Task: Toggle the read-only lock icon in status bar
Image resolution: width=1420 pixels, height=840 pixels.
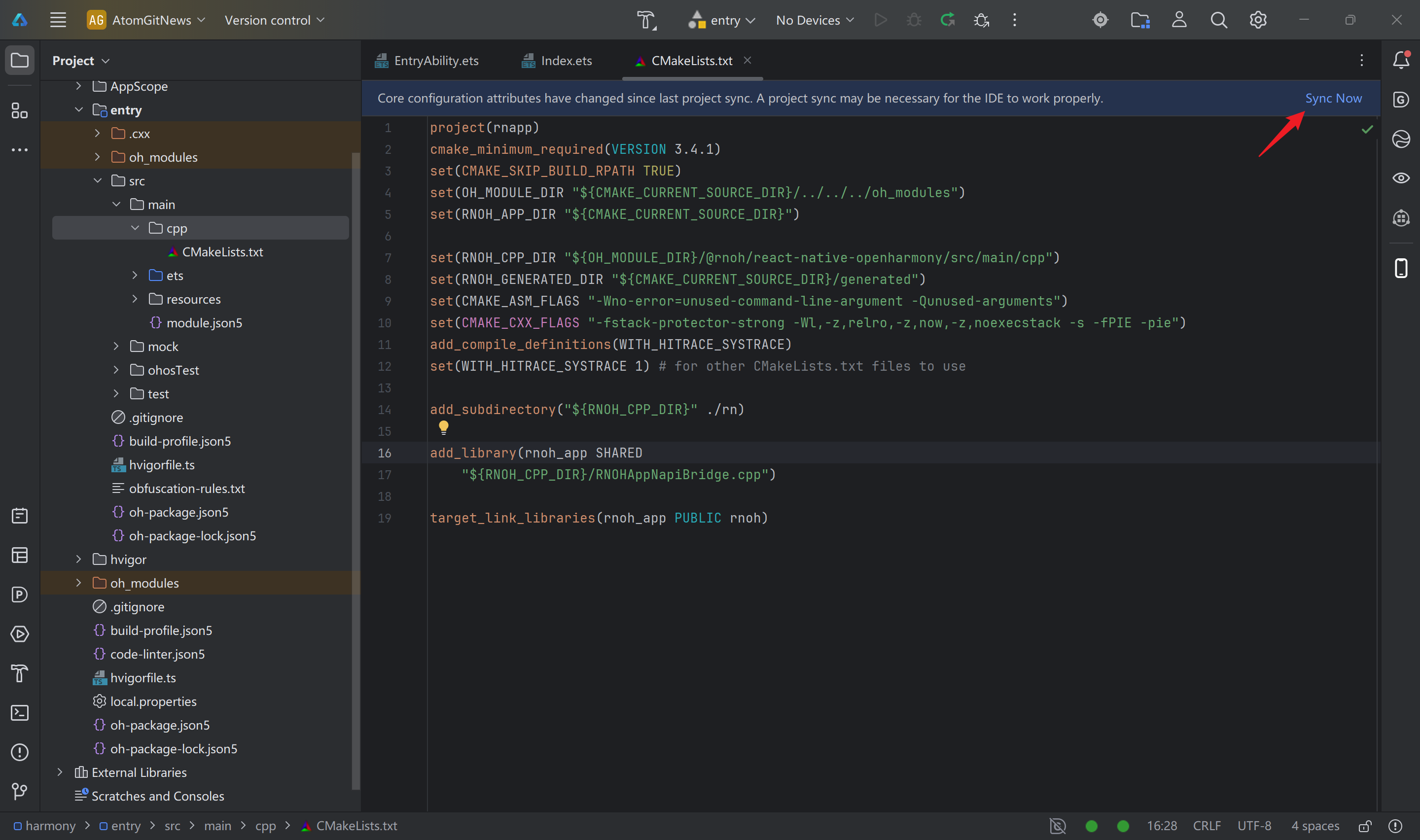Action: tap(1365, 826)
